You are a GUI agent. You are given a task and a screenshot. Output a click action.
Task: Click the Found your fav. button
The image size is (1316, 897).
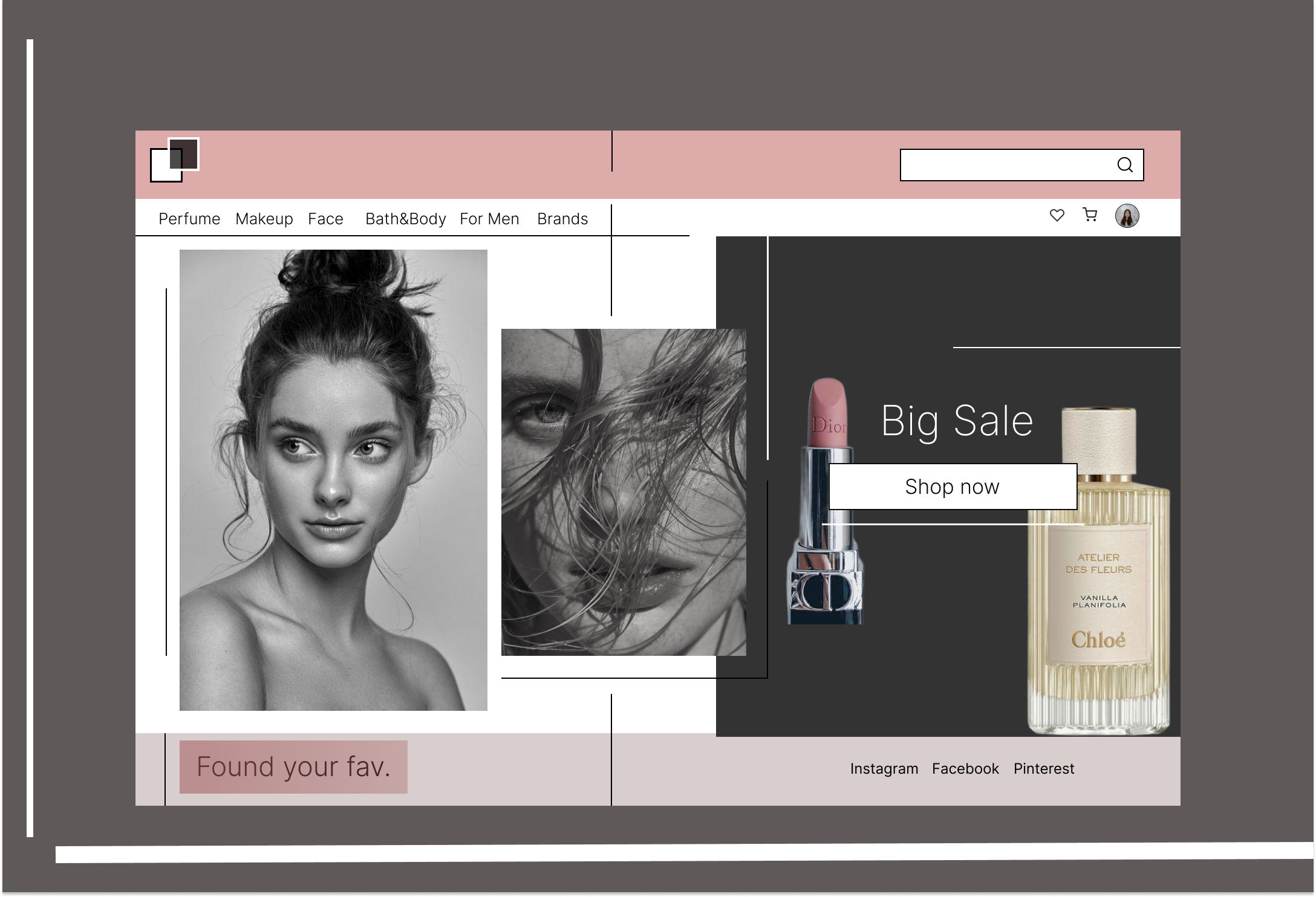[293, 766]
